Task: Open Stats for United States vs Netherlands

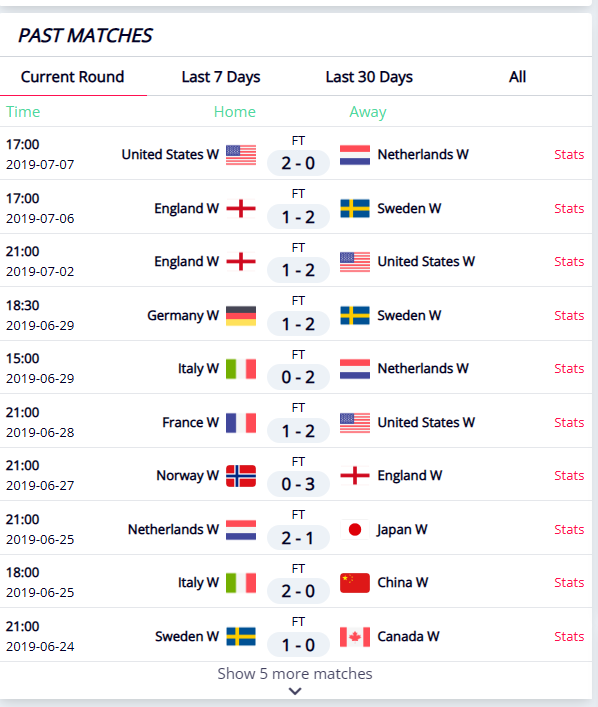Action: (x=569, y=155)
